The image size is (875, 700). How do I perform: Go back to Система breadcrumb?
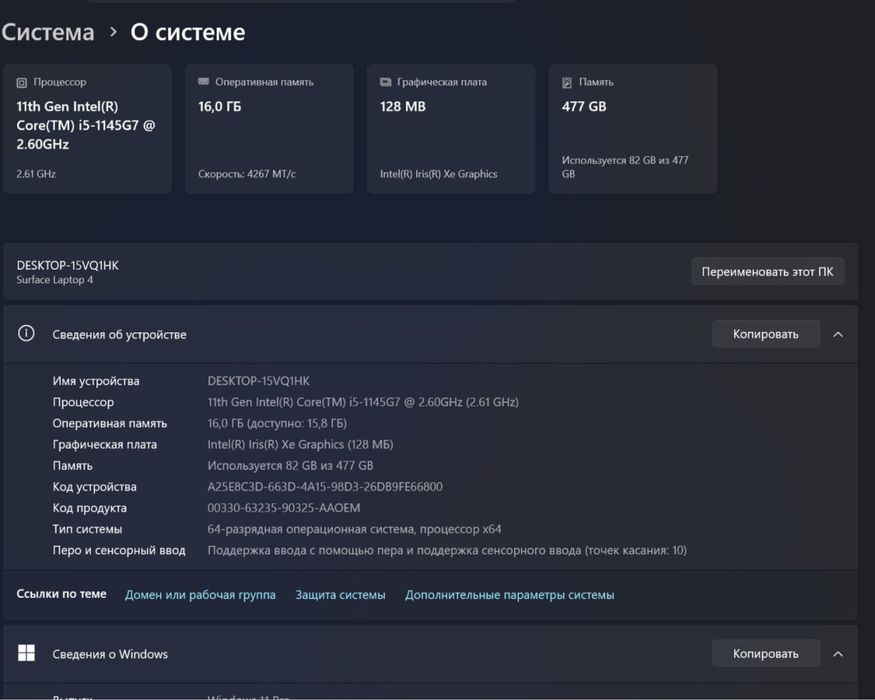47,32
